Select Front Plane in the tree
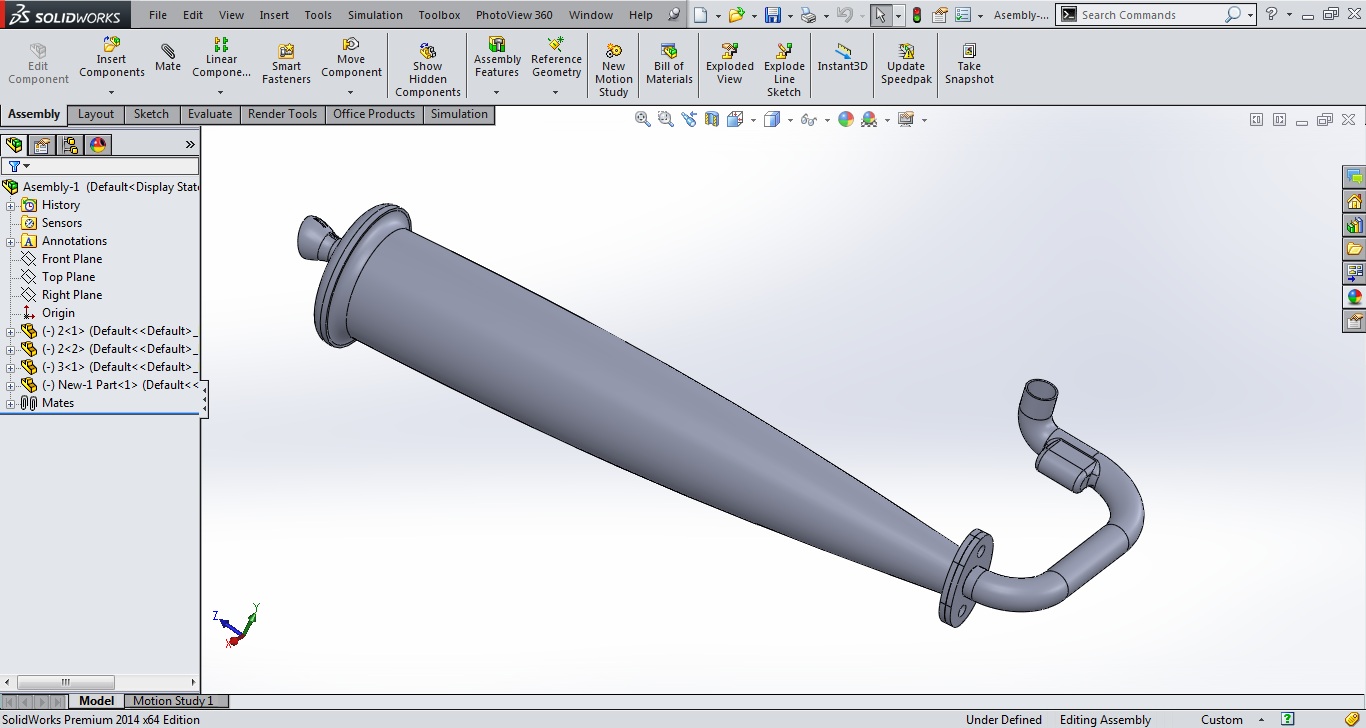Image resolution: width=1366 pixels, height=728 pixels. [72, 259]
